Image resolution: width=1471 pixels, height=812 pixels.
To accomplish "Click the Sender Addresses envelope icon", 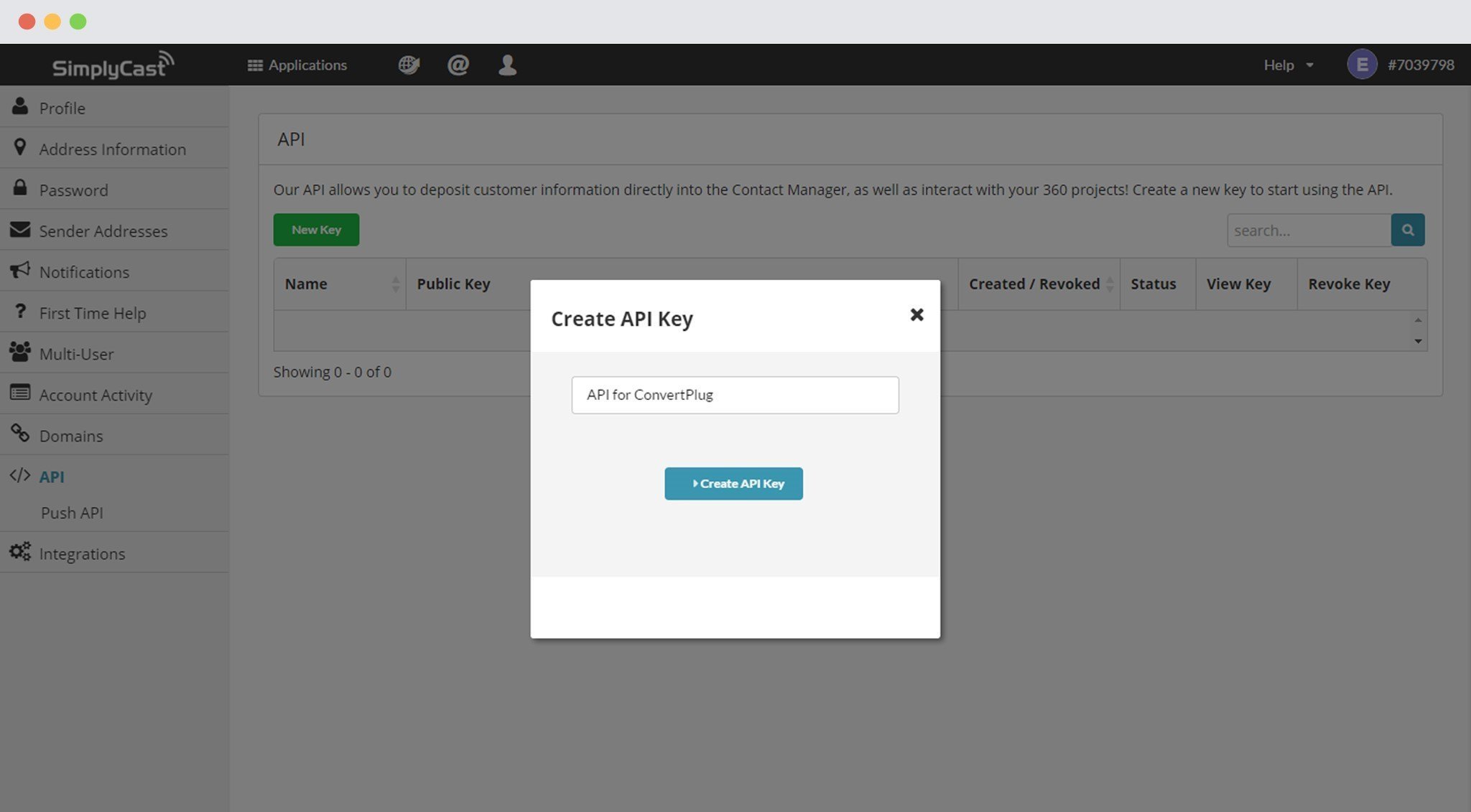I will tap(20, 229).
